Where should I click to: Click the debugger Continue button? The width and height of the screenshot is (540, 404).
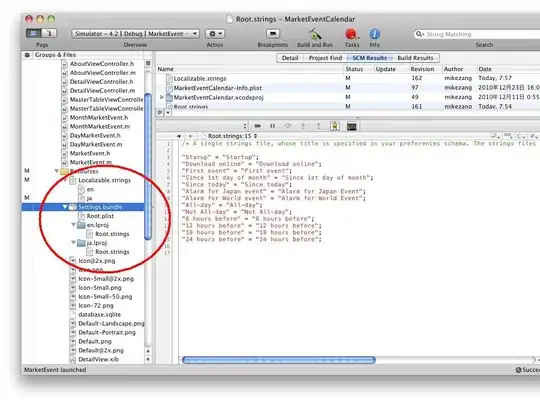[258, 126]
